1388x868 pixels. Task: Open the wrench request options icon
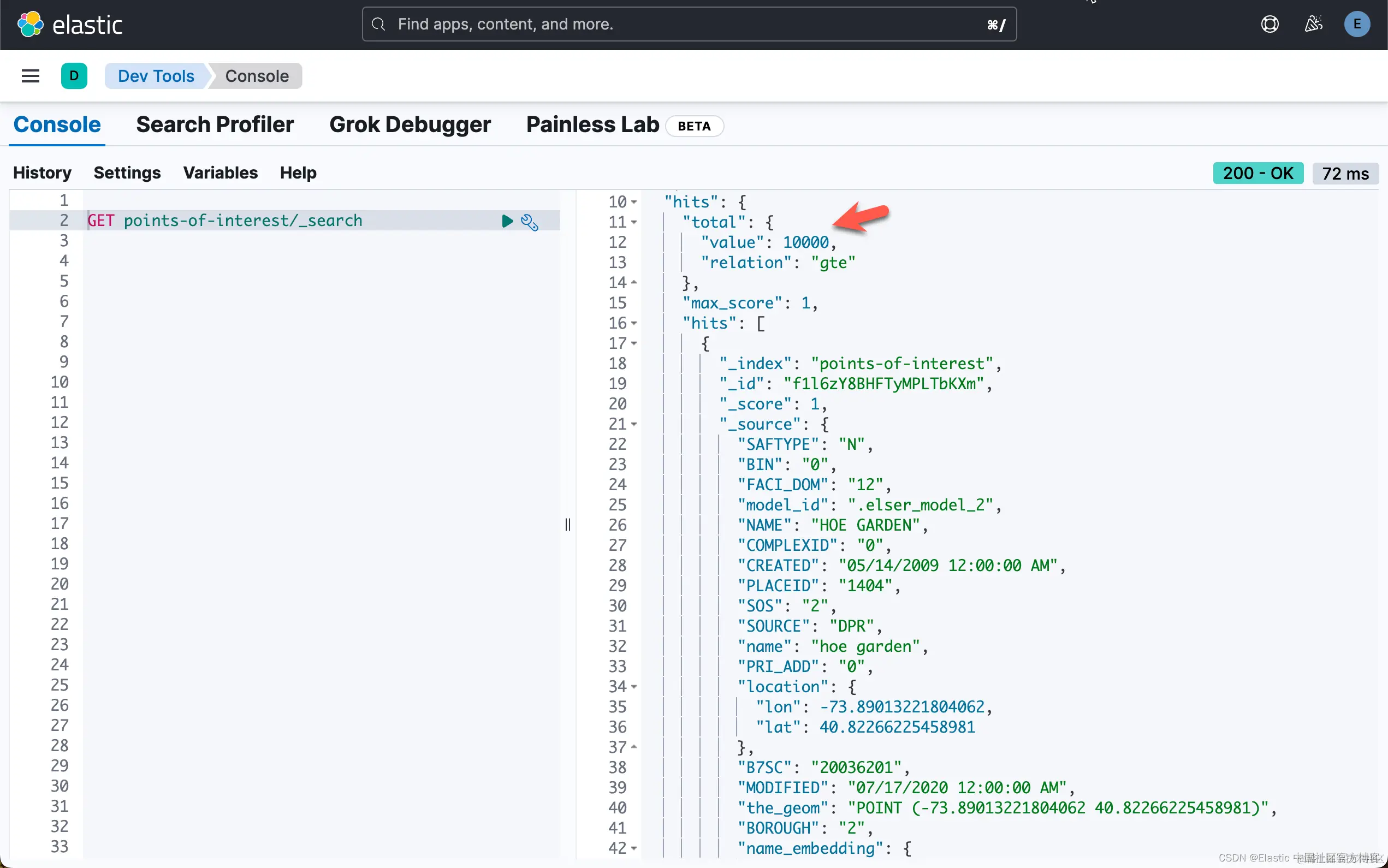(529, 222)
